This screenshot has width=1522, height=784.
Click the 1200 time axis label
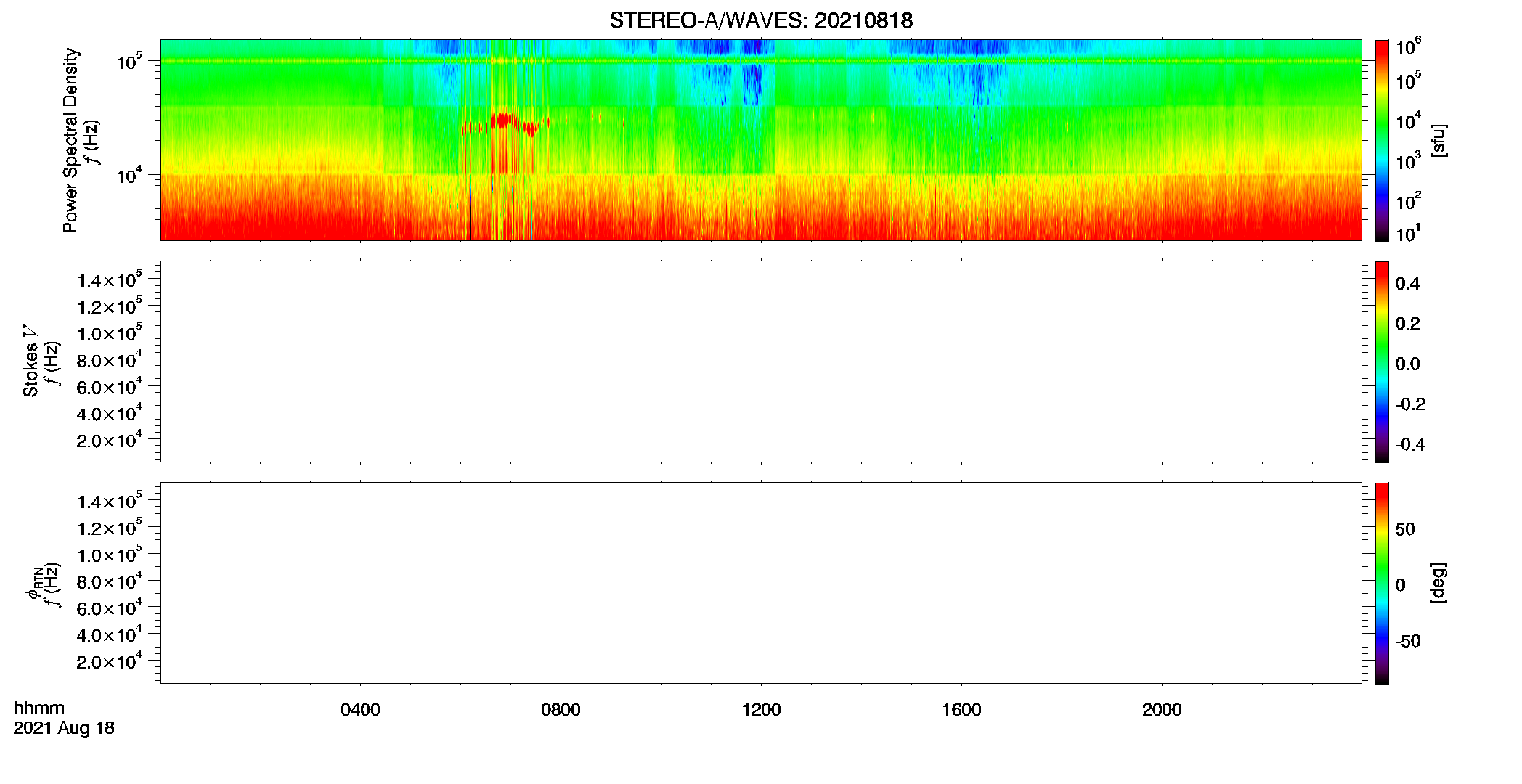761,710
